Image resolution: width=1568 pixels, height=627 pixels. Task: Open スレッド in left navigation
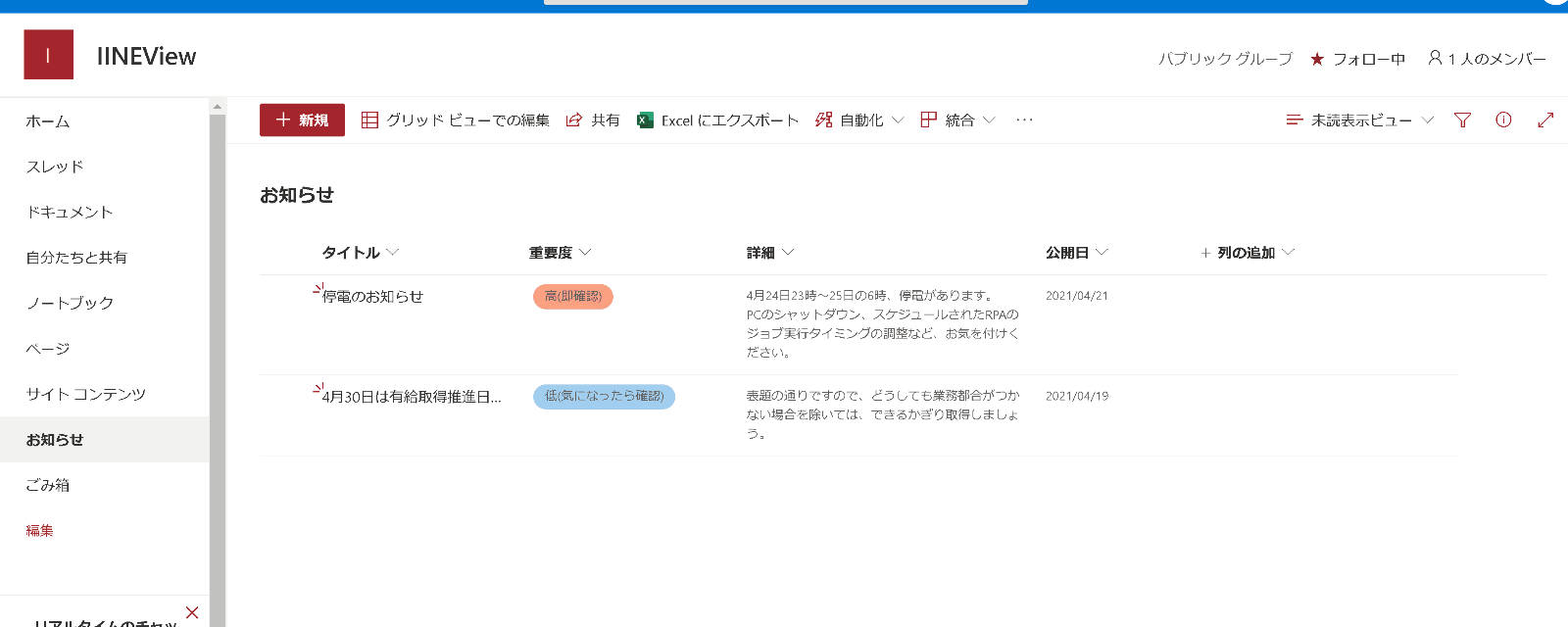pos(55,167)
